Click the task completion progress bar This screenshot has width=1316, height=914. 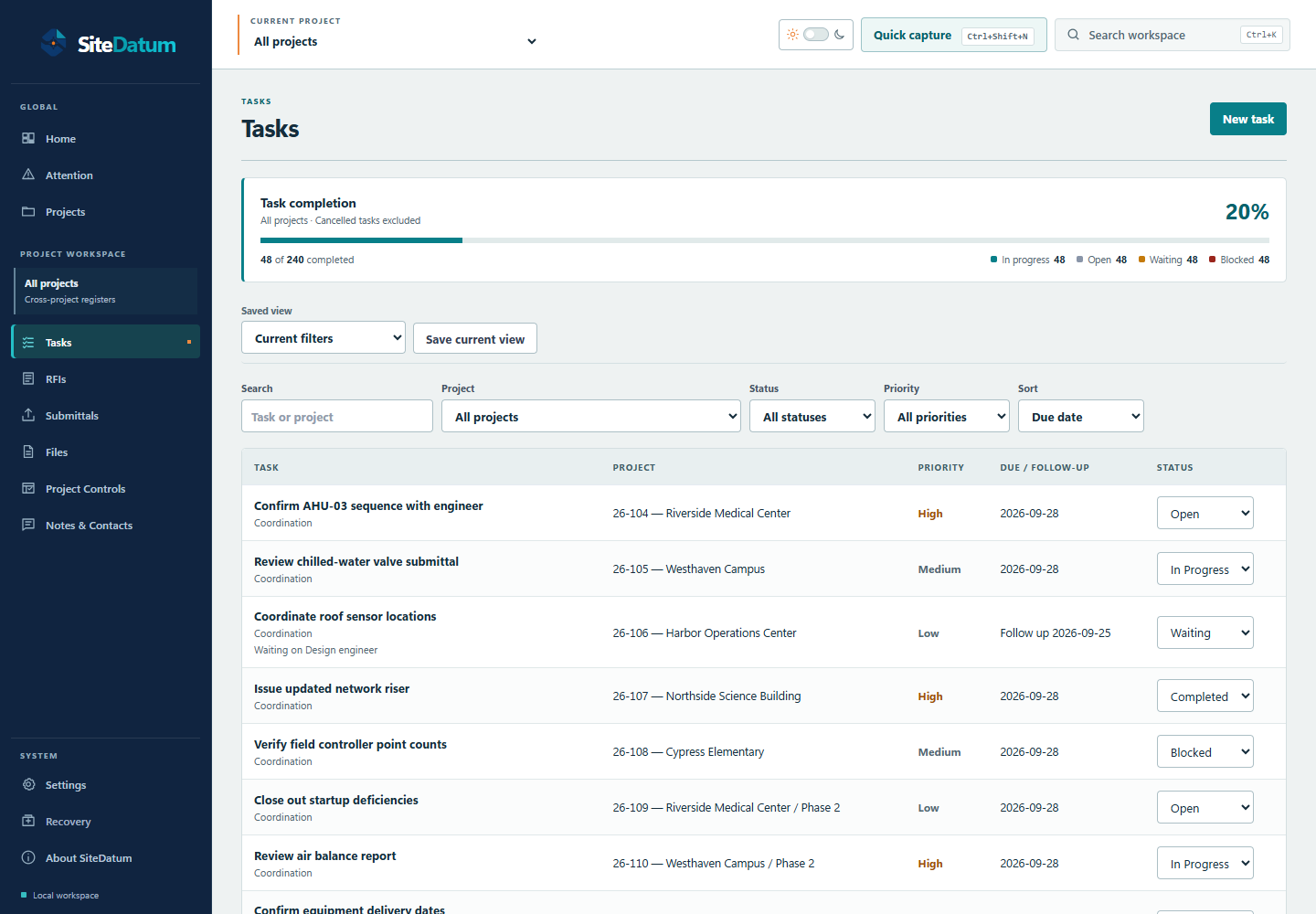[x=765, y=240]
